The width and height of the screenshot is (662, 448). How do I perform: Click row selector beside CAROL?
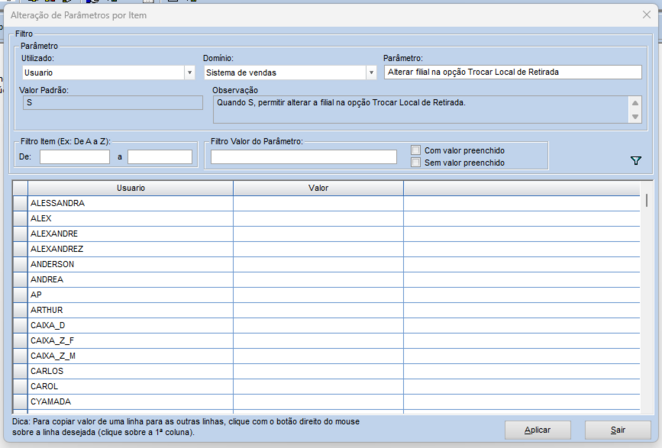(x=20, y=386)
